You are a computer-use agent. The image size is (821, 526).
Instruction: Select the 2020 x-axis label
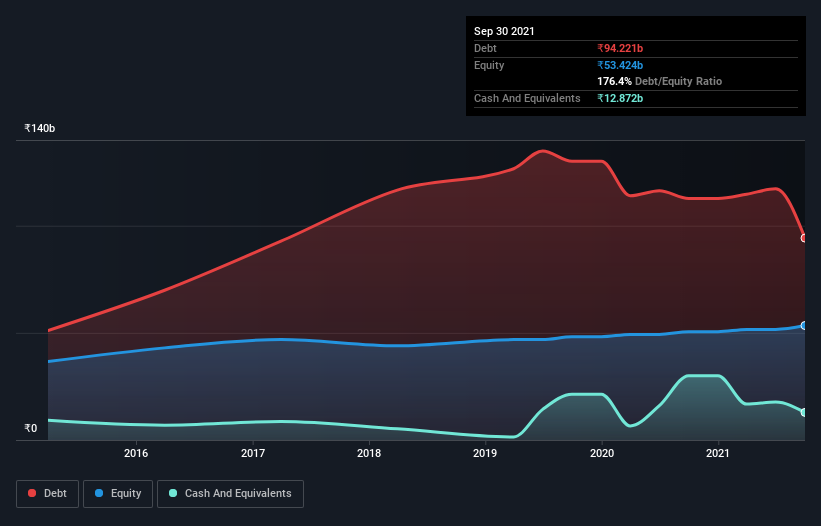click(x=602, y=453)
